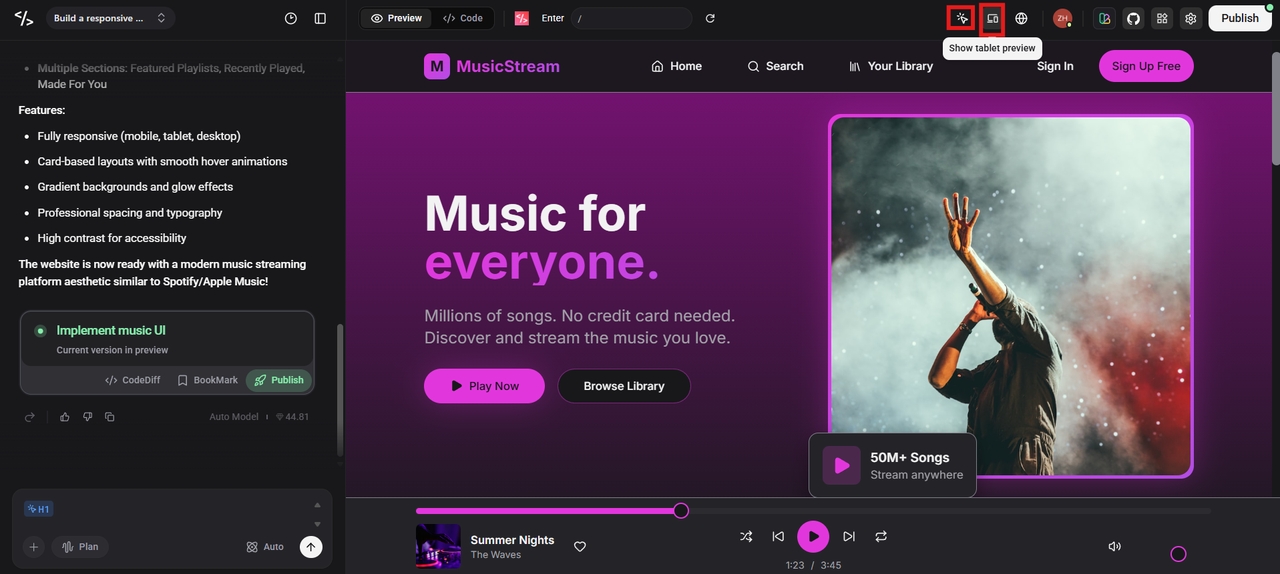This screenshot has height=574, width=1280.
Task: Open the GitHub integration icon
Action: (1133, 18)
